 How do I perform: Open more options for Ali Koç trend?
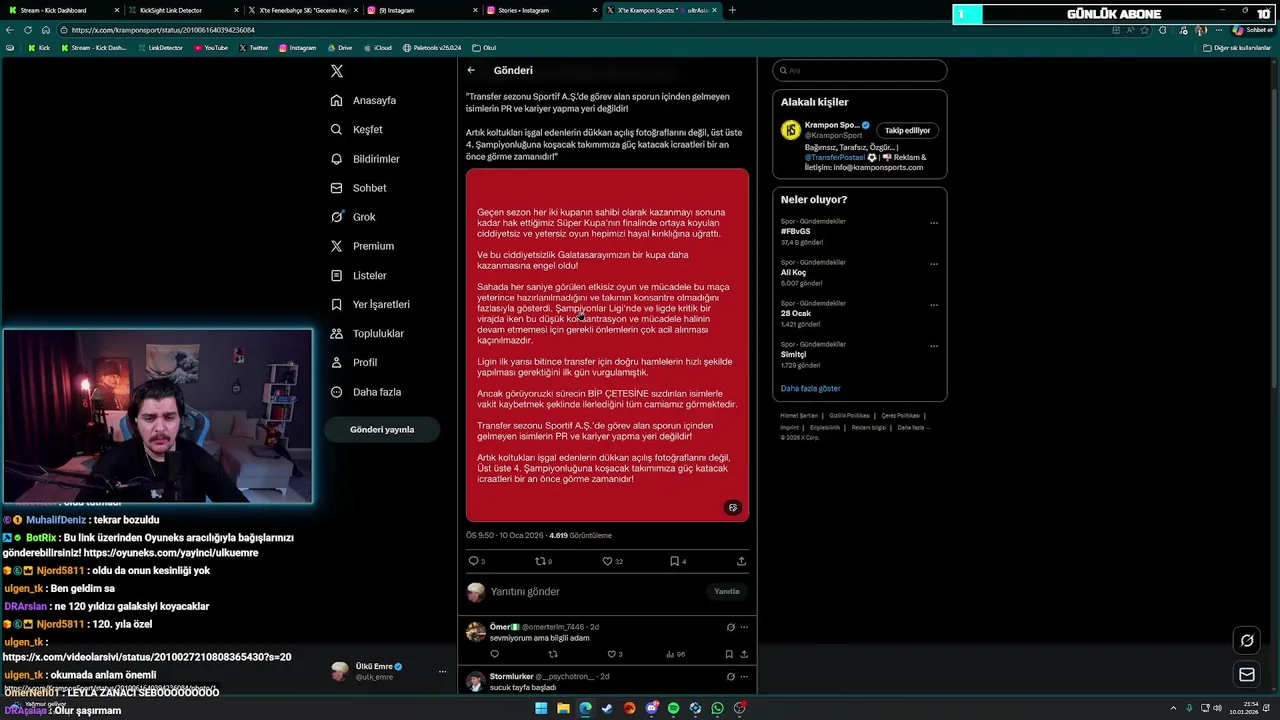[934, 264]
